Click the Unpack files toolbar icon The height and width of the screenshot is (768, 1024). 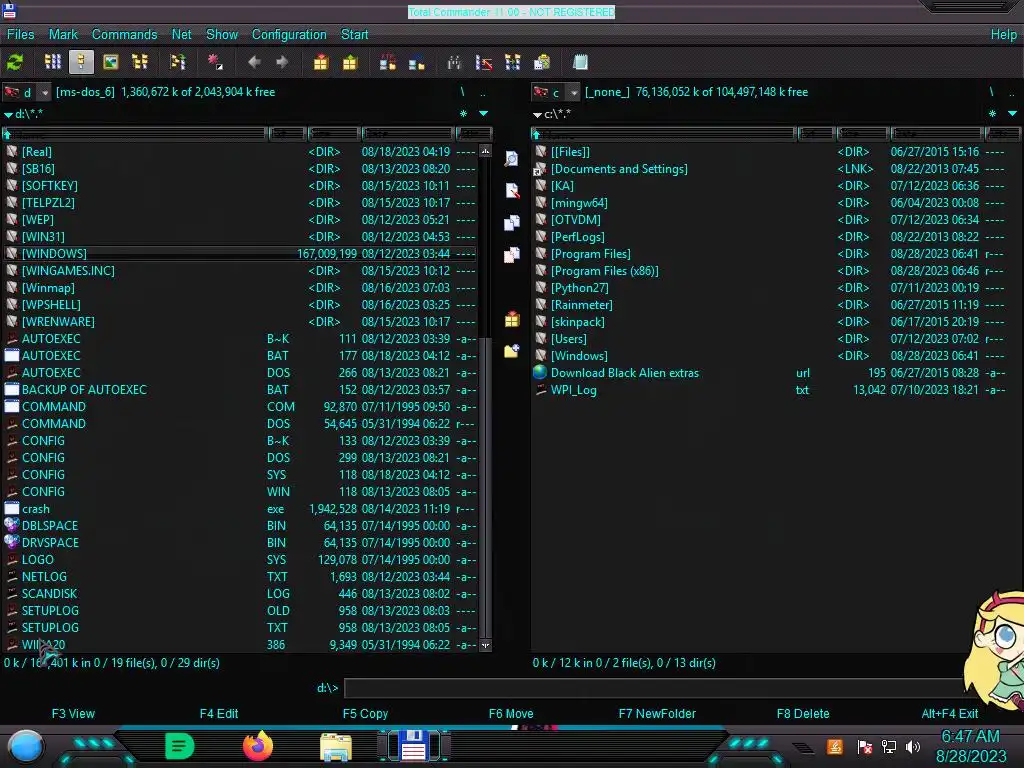[x=350, y=63]
